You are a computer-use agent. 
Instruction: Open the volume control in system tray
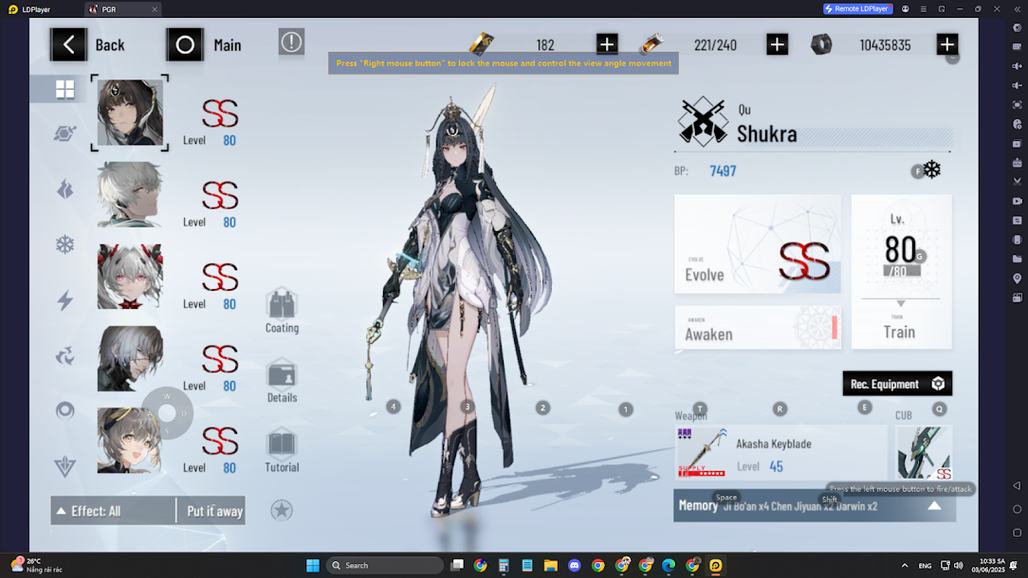(959, 566)
